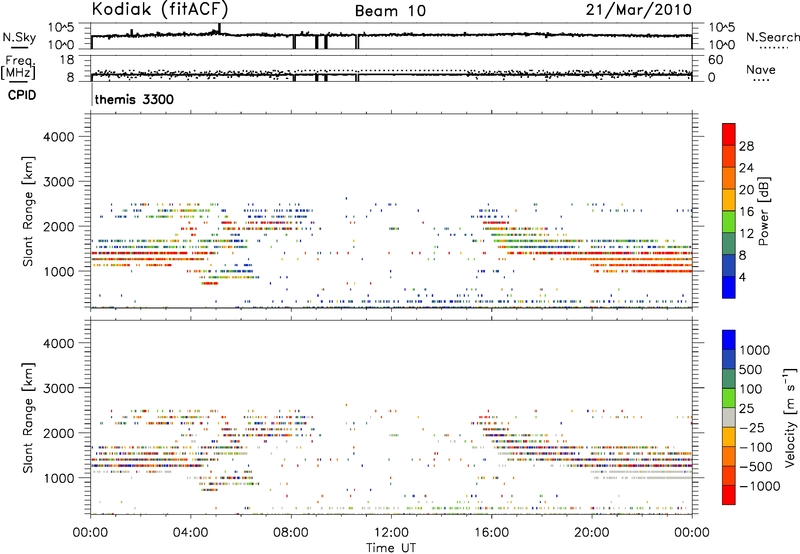Click the '-1000' Velocity colorbar label

tap(760, 486)
